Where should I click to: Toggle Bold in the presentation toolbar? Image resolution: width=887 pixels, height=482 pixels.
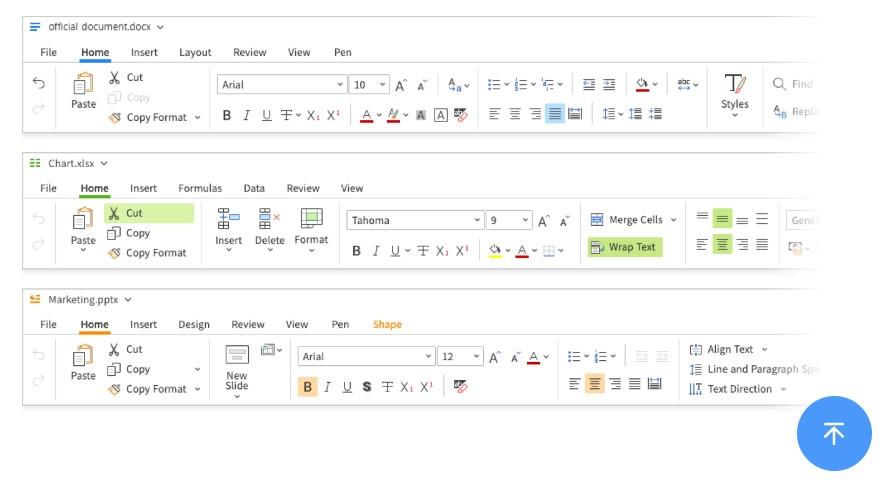coord(307,387)
